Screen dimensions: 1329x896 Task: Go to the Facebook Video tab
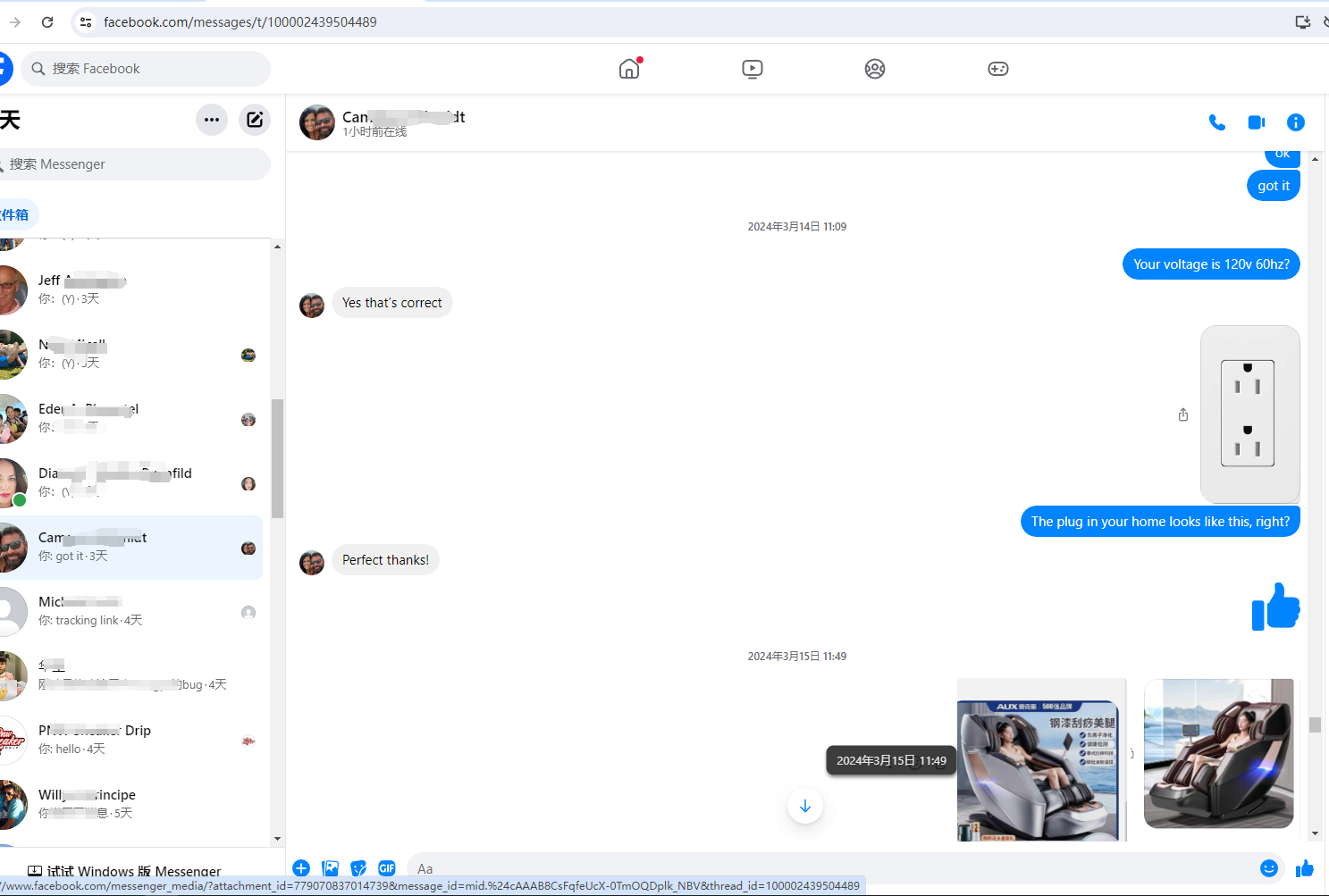(x=753, y=69)
